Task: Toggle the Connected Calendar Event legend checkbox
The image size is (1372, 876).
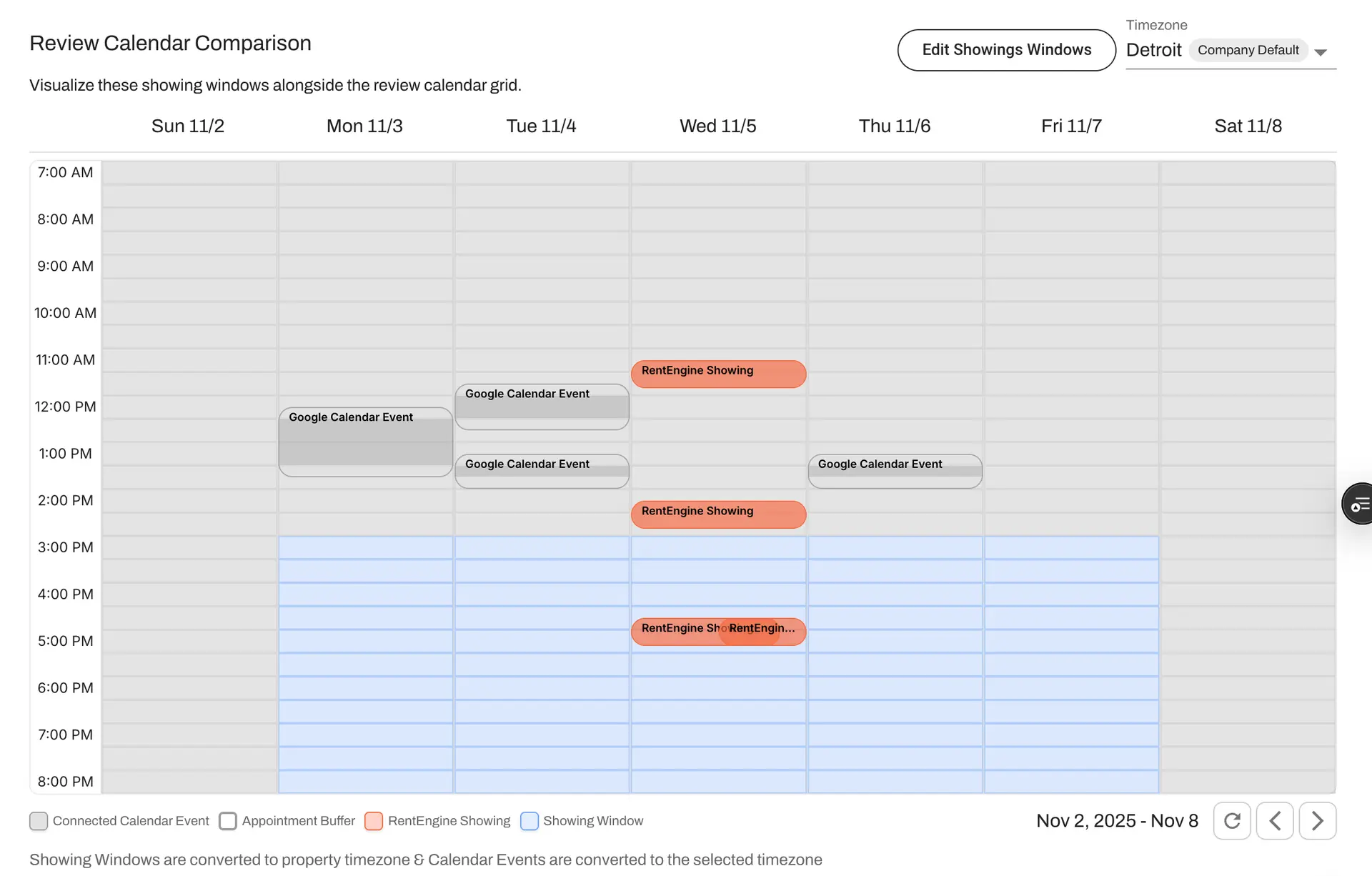Action: [39, 821]
